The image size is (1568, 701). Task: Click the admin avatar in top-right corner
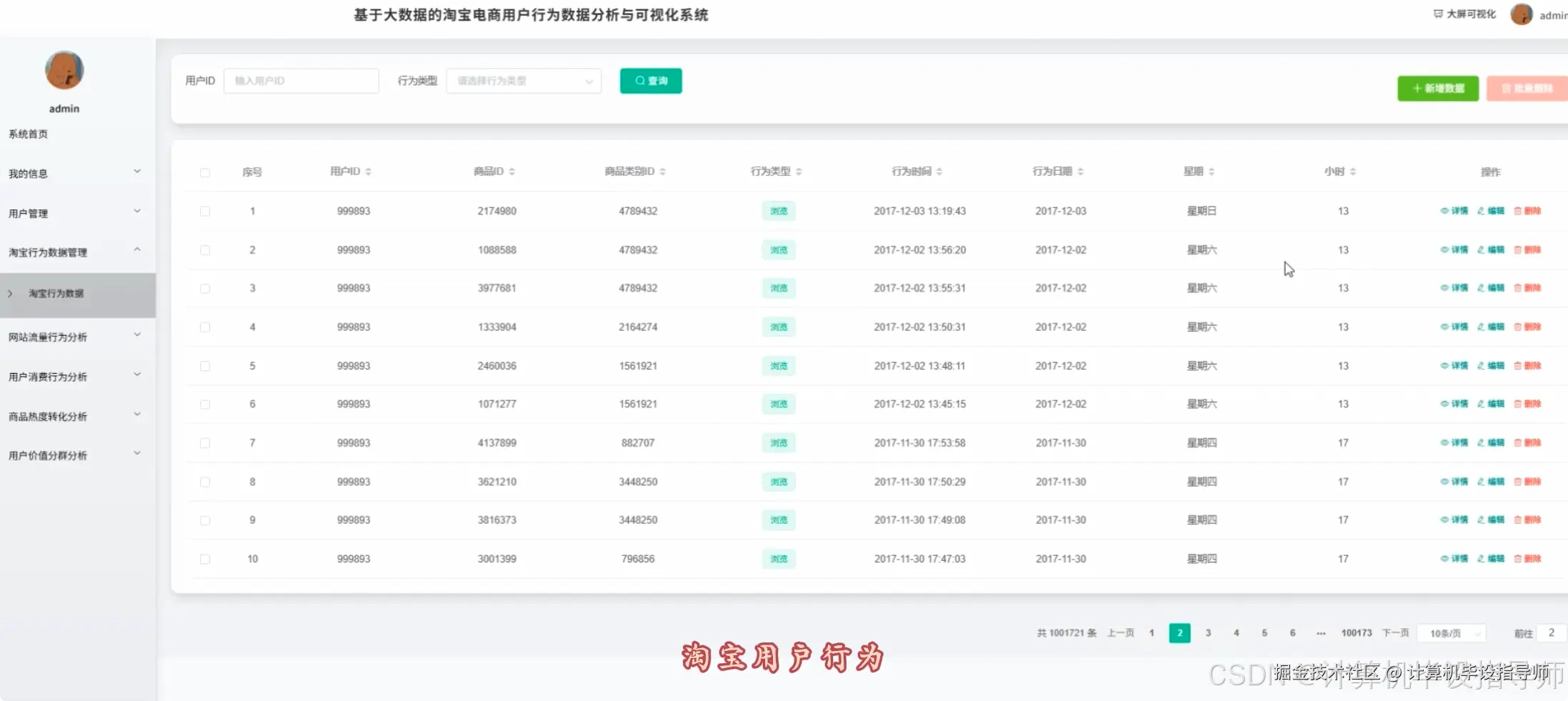(x=1521, y=14)
